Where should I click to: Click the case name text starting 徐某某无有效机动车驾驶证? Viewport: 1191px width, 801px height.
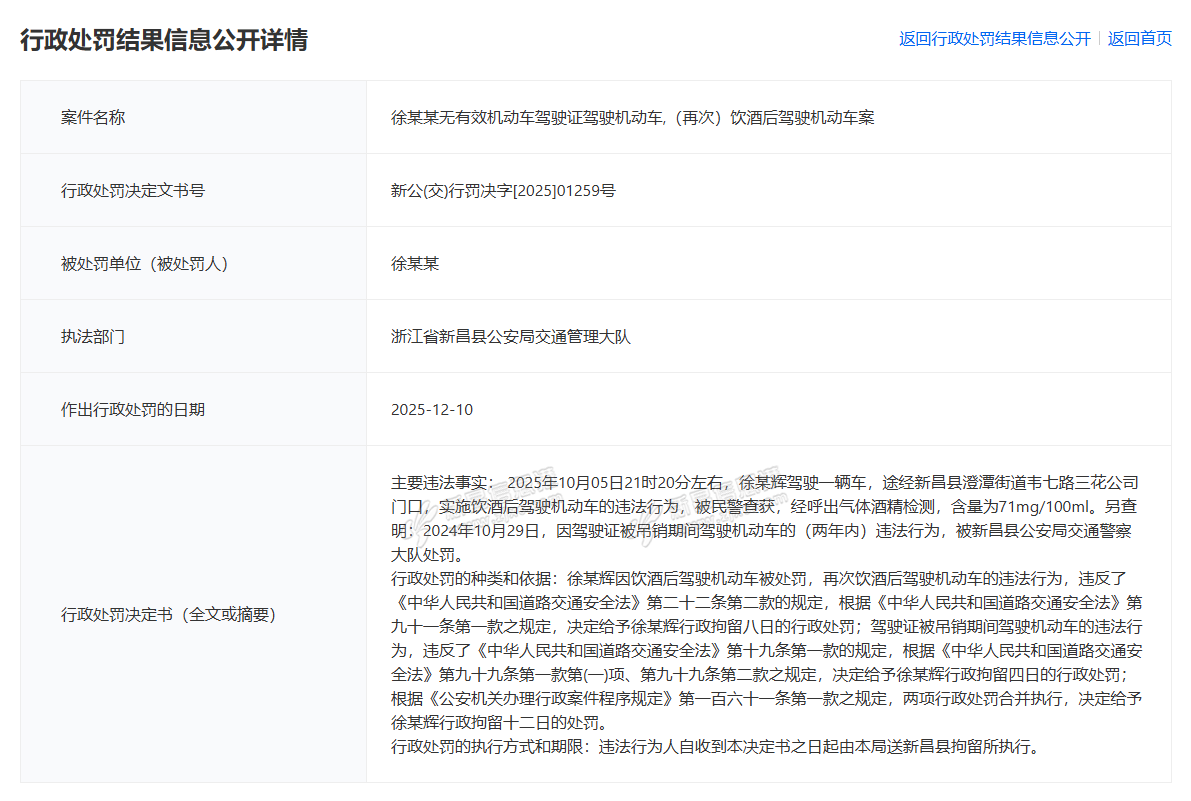coord(632,117)
